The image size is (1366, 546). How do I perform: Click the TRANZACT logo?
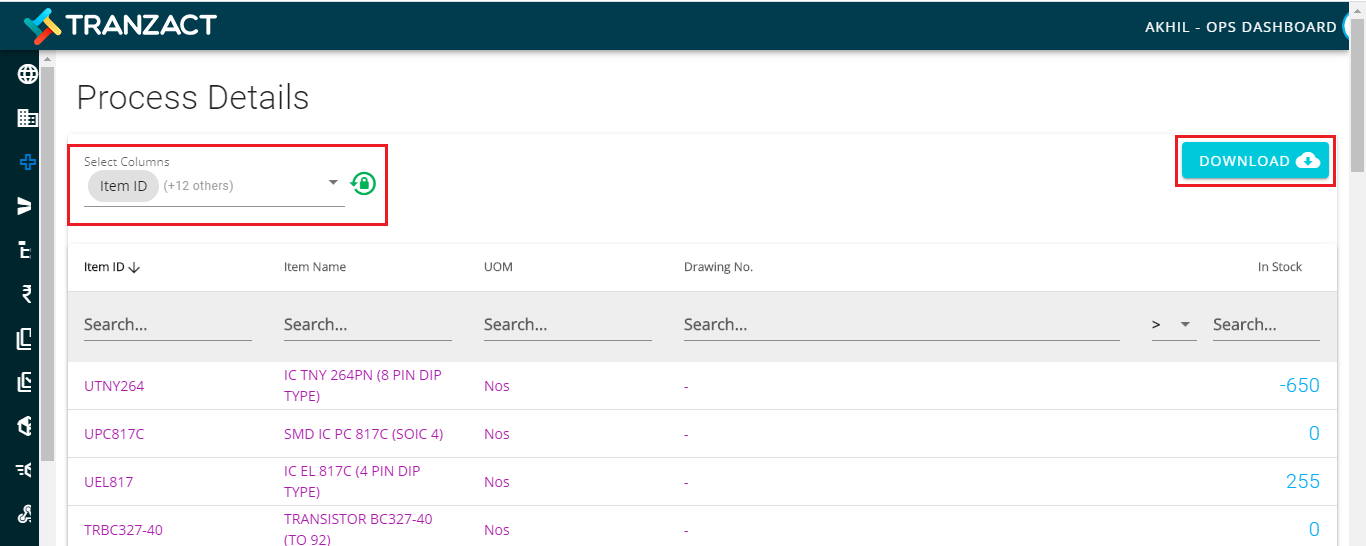[121, 25]
